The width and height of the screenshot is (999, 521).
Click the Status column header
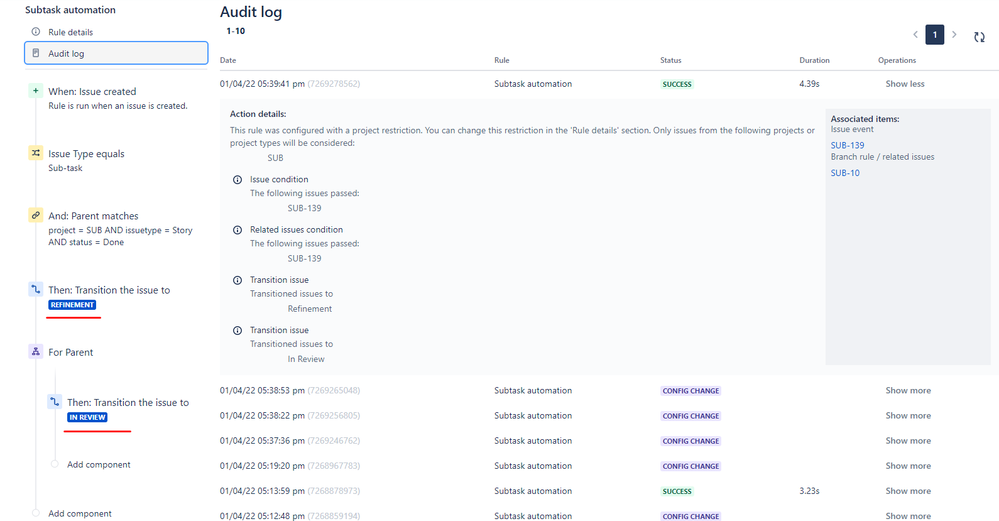(670, 60)
